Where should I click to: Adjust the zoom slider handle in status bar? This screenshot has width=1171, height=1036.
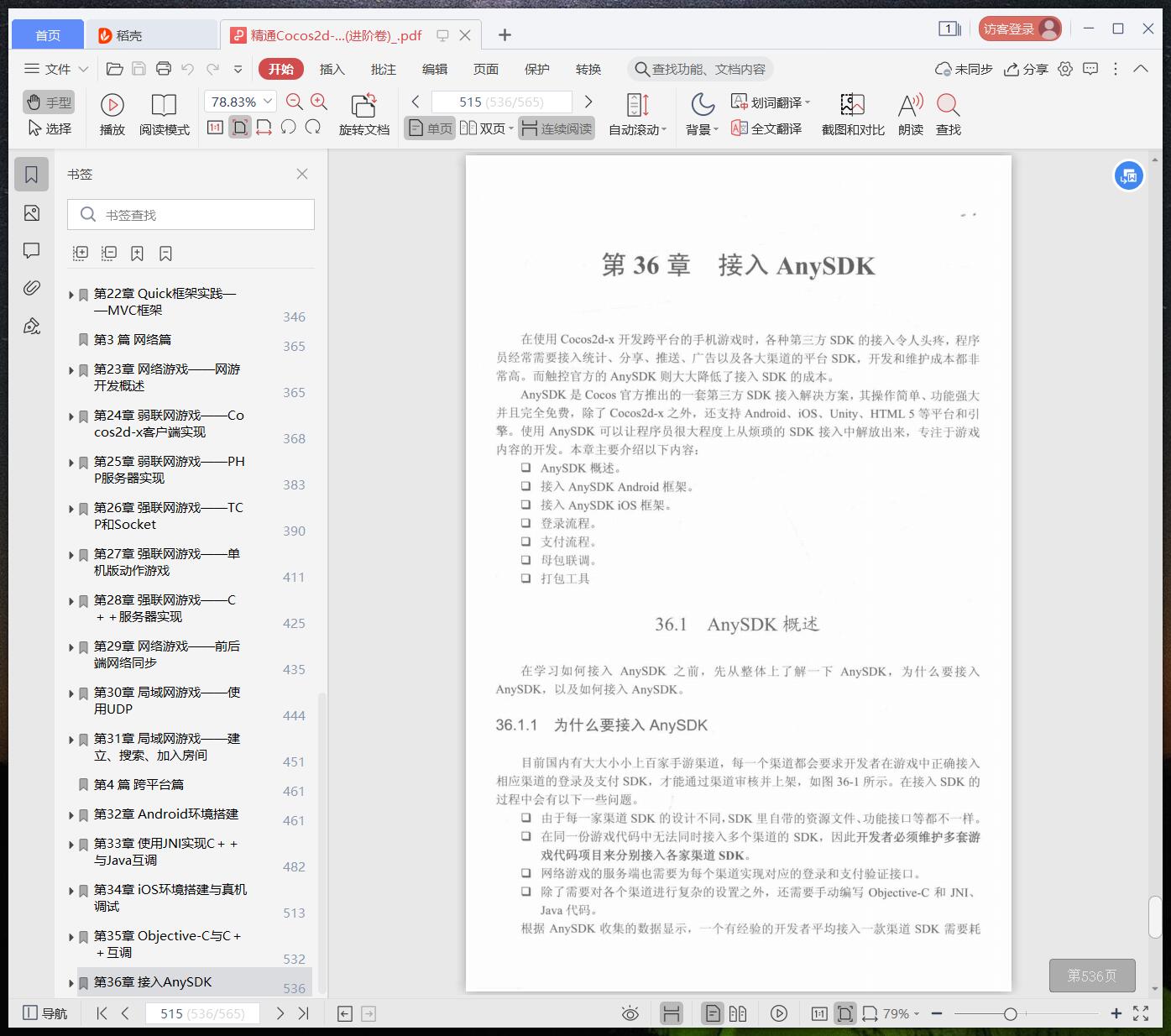(x=1011, y=1013)
